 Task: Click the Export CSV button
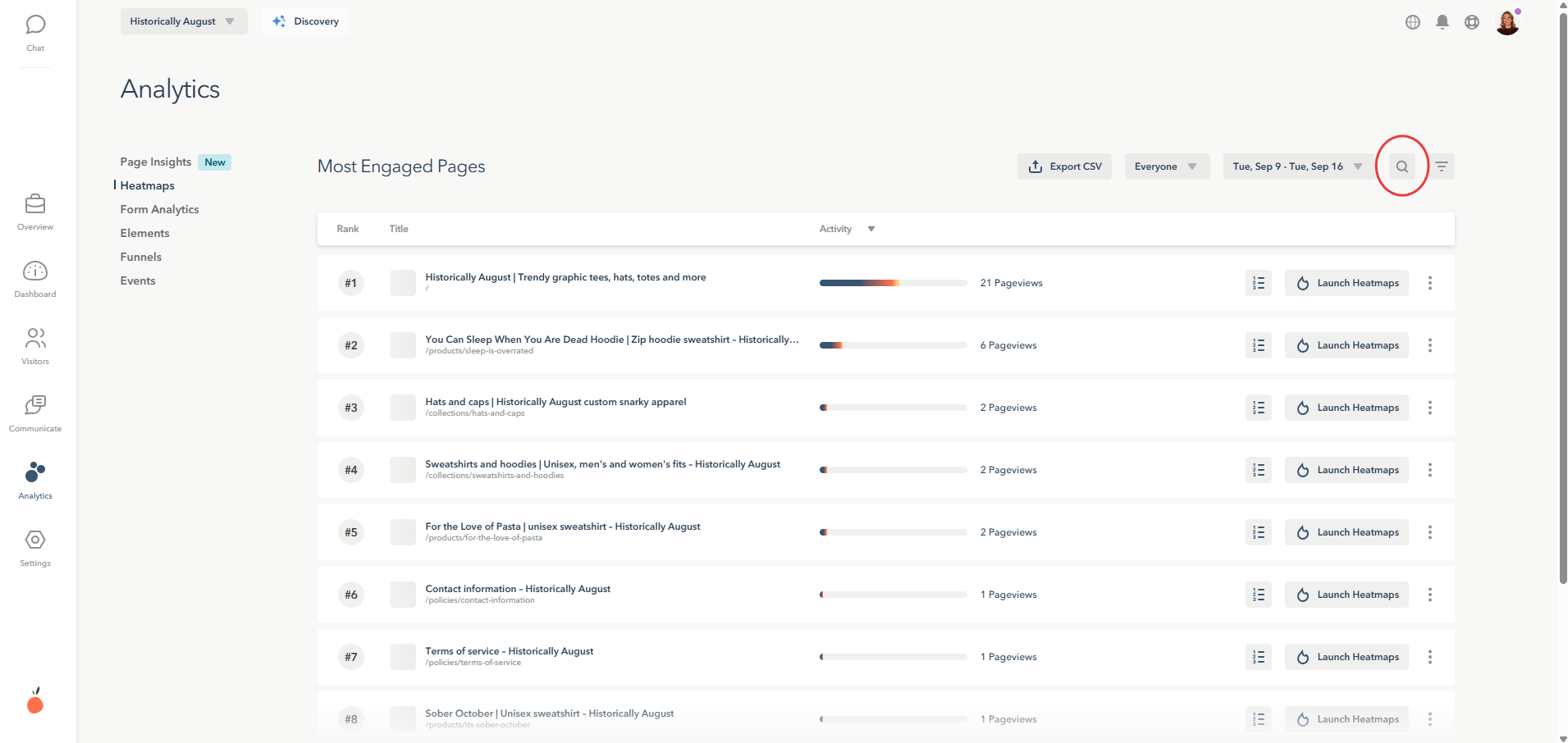(x=1064, y=166)
